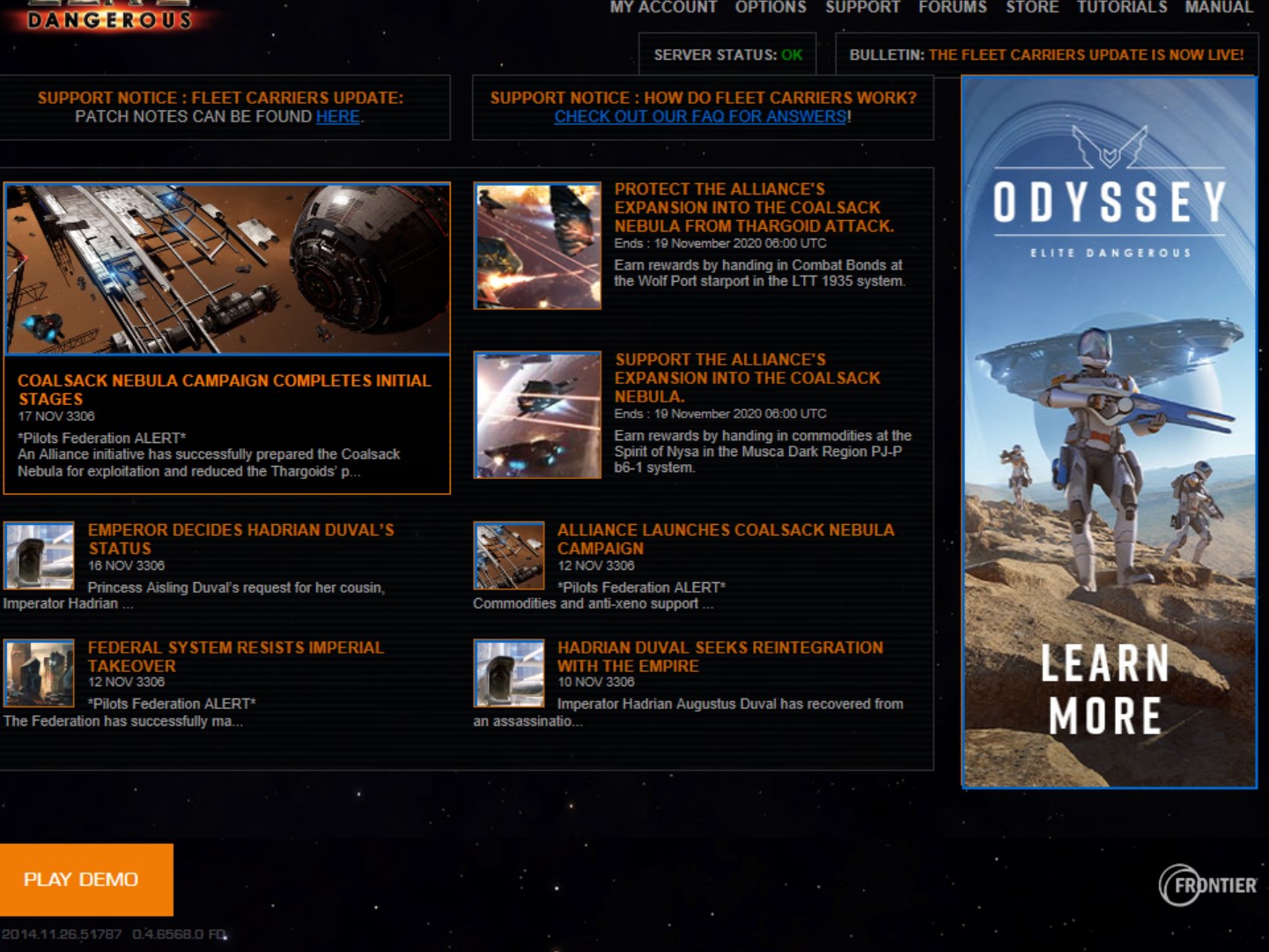Open the Options menu
Image resolution: width=1269 pixels, height=952 pixels.
pos(771,7)
